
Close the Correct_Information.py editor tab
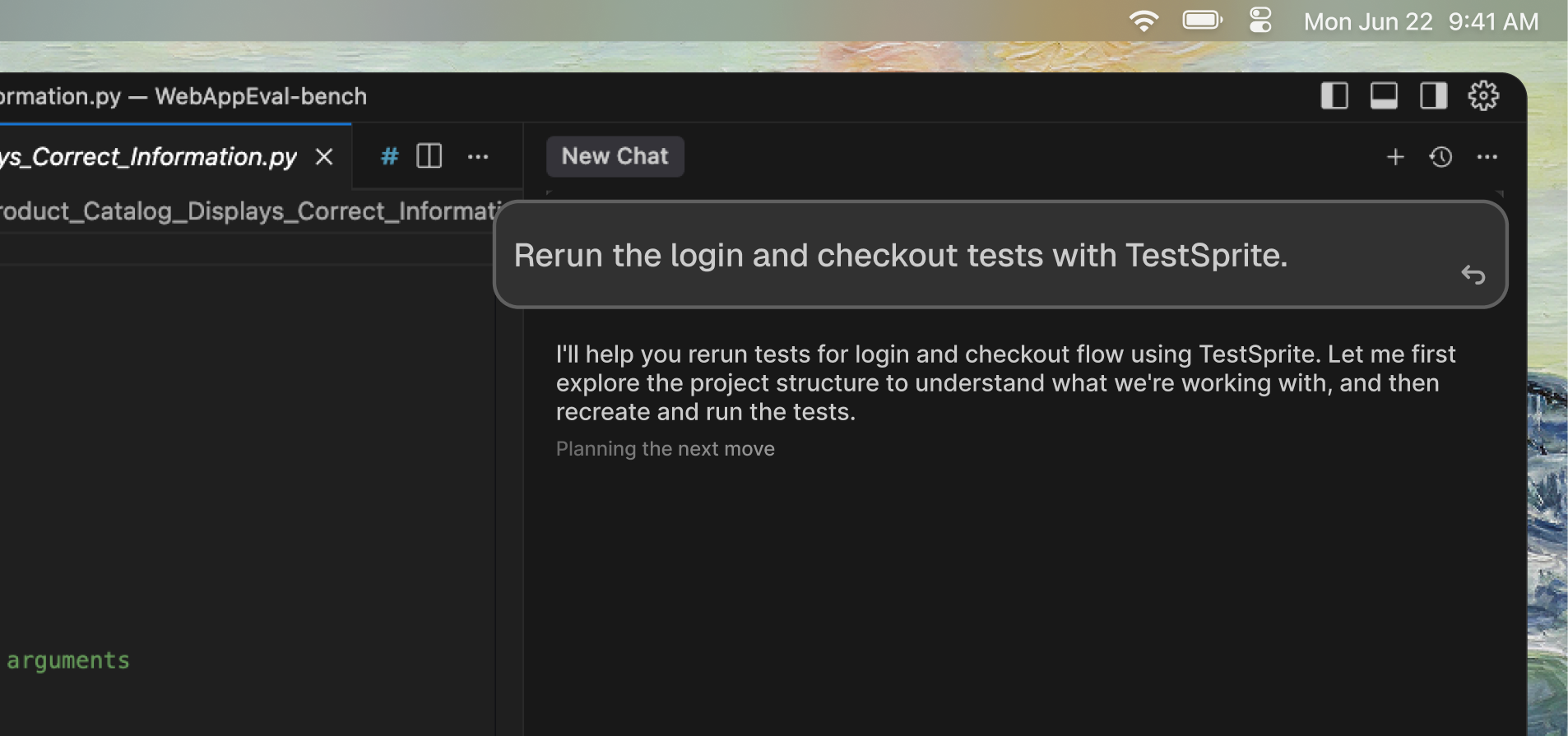(324, 157)
